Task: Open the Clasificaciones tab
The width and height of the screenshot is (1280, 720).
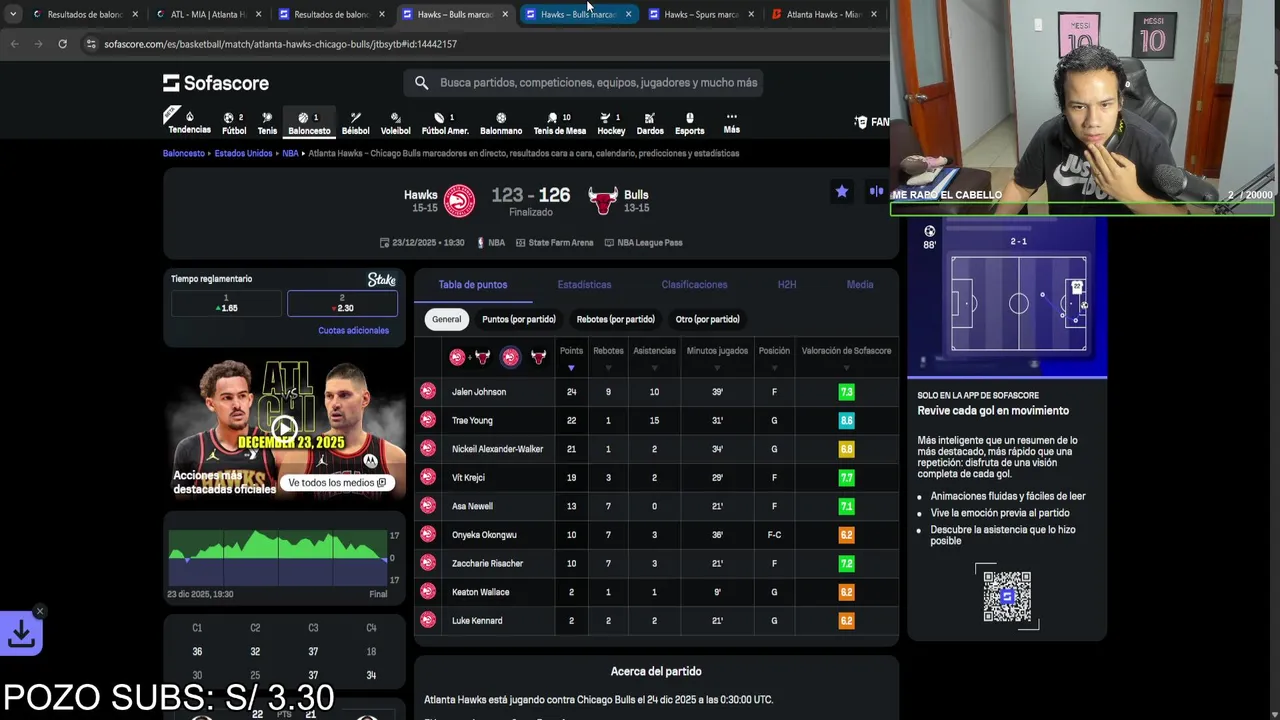Action: 694,285
